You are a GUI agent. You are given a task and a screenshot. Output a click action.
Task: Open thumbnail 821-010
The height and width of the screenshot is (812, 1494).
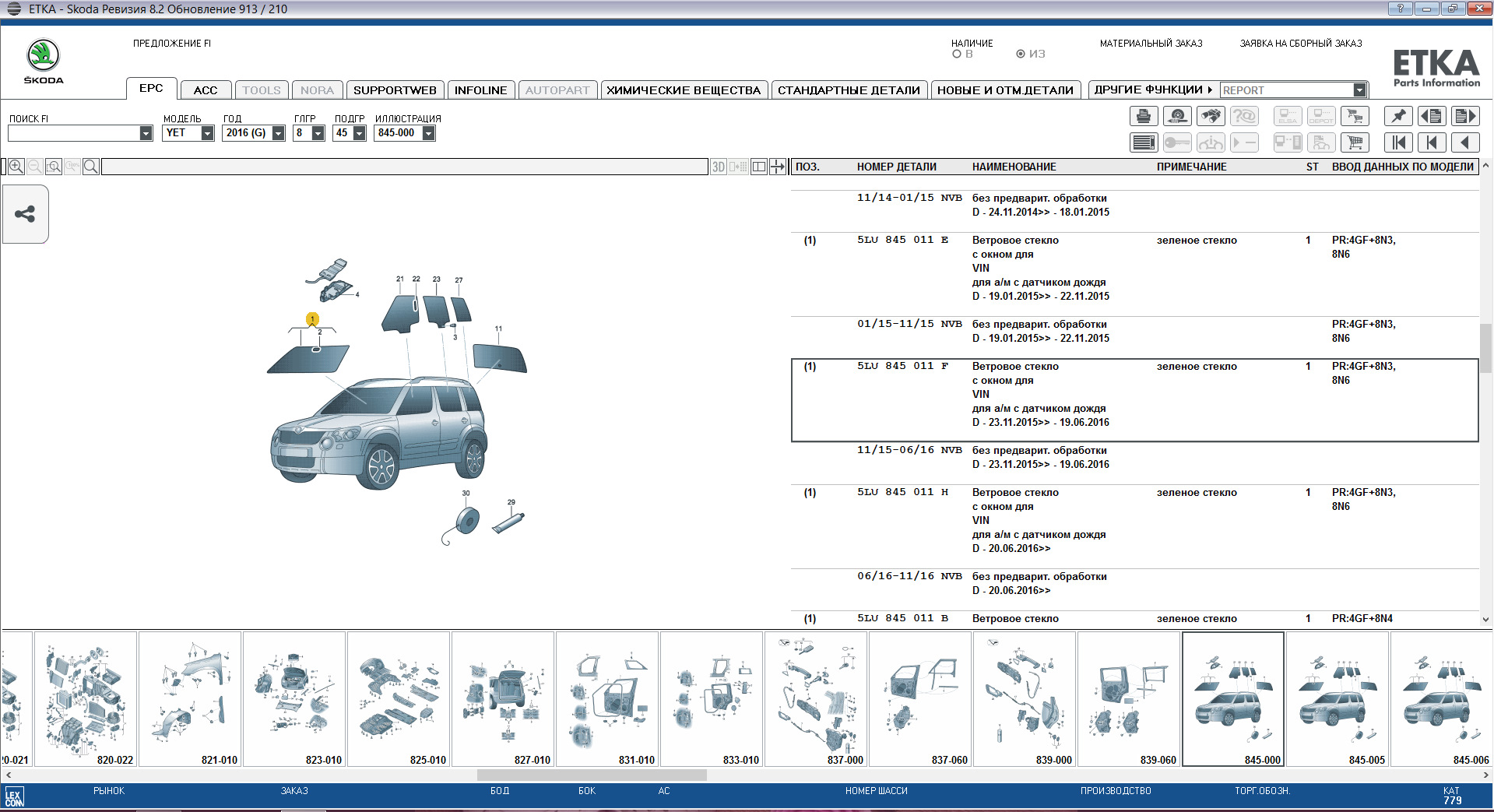pos(190,699)
